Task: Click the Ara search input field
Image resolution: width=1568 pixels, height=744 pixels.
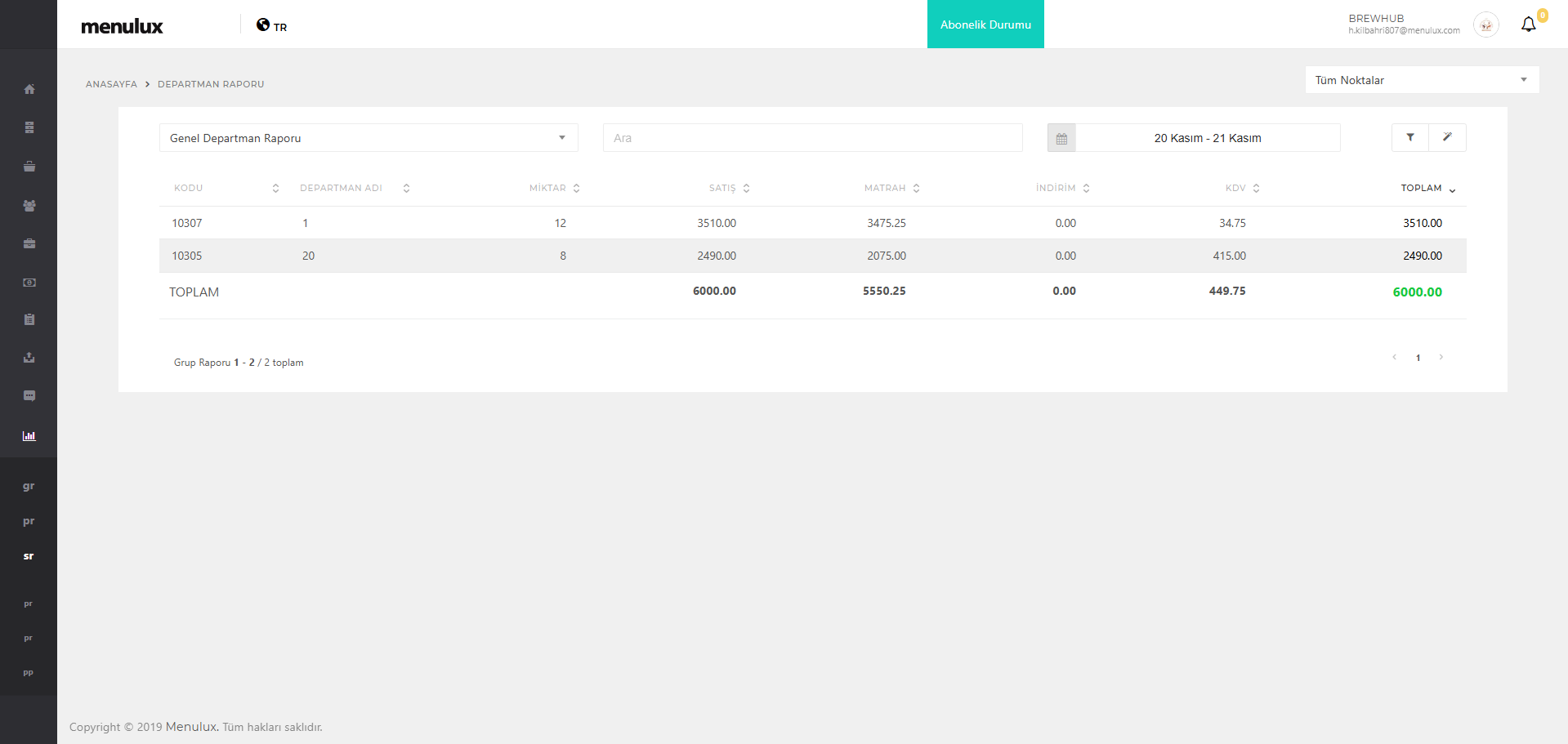Action: 812,138
